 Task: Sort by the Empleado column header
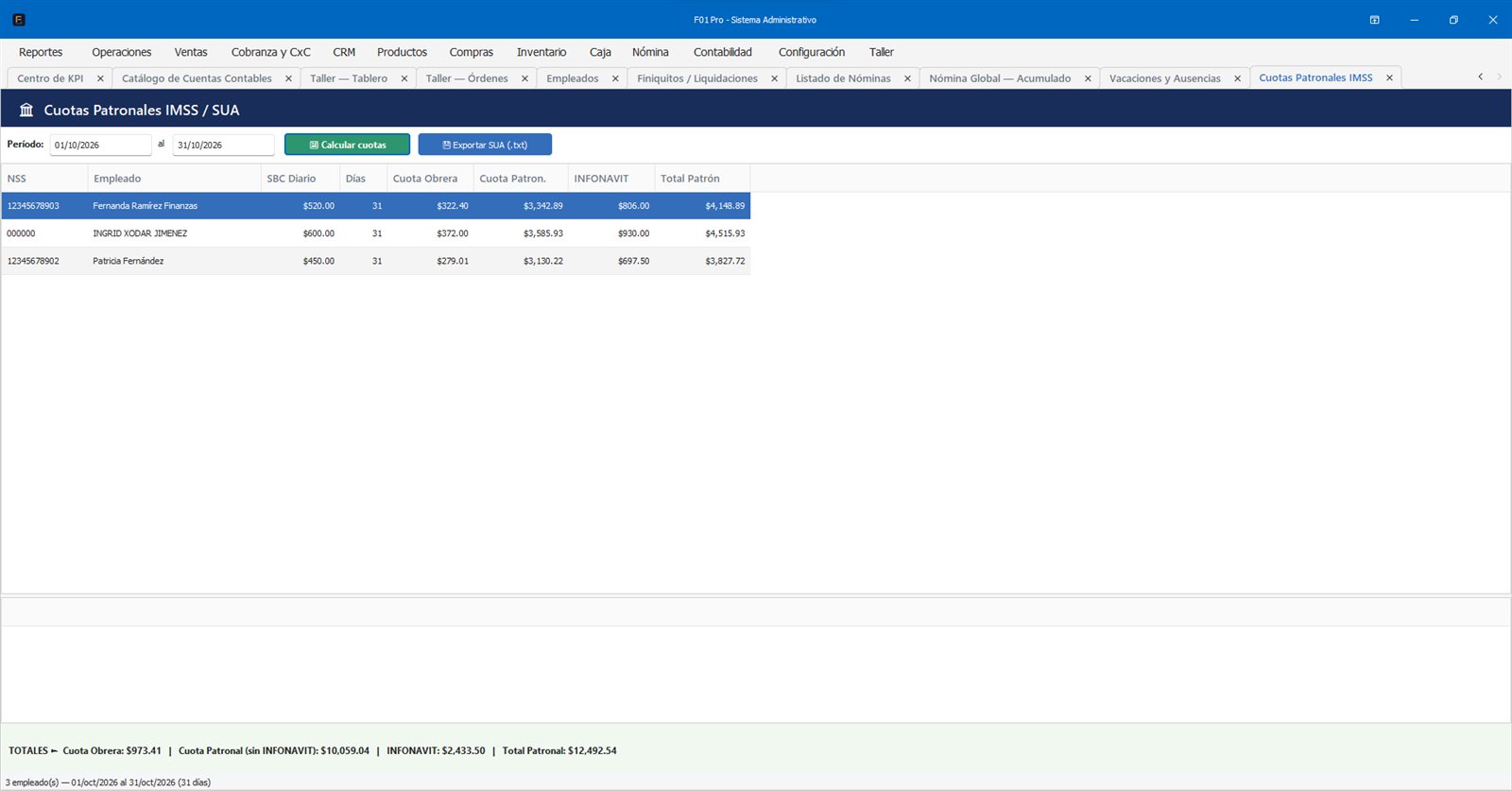174,179
